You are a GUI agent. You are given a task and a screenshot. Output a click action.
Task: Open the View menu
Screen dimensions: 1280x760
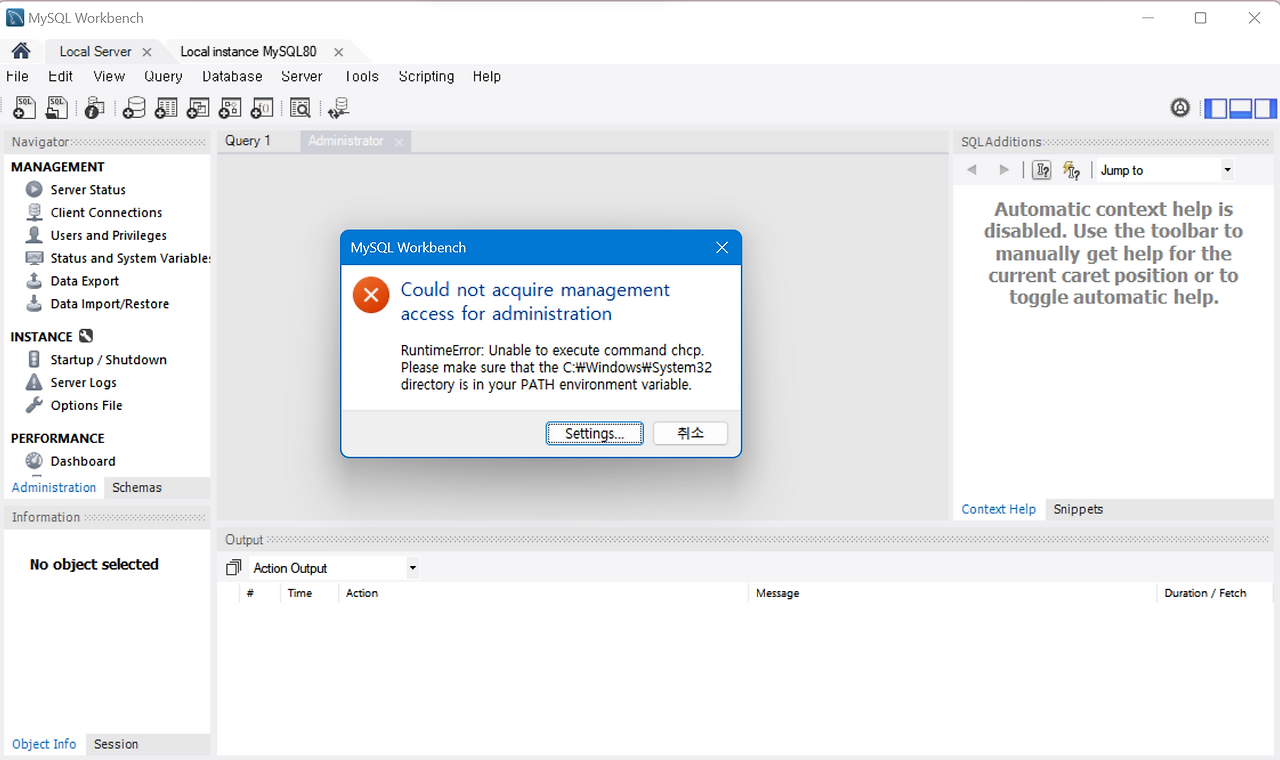(x=109, y=77)
